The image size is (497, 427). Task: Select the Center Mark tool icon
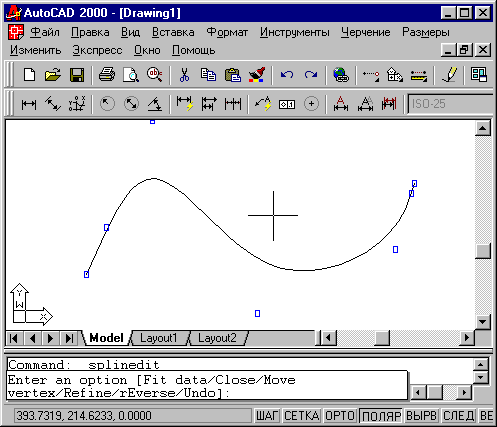click(x=311, y=104)
